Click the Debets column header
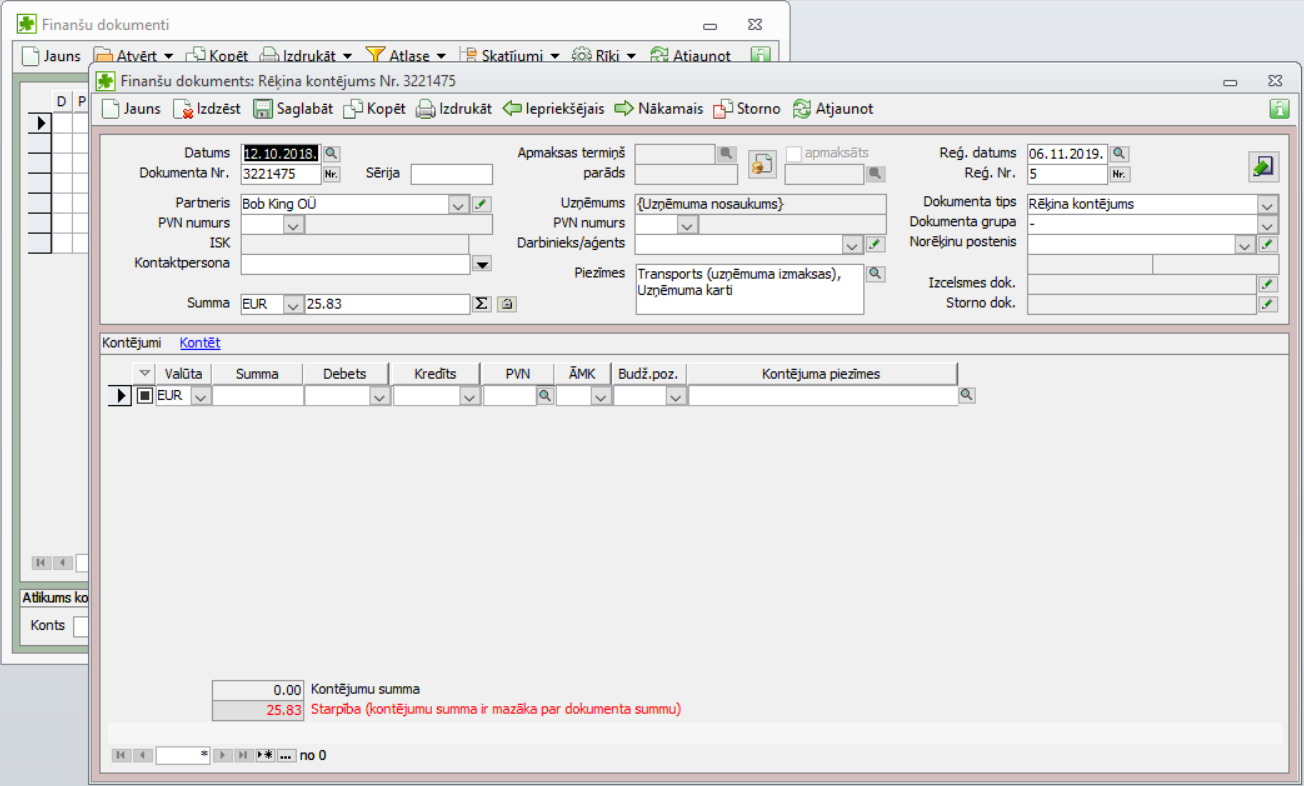Viewport: 1304px width, 786px height. coord(344,374)
